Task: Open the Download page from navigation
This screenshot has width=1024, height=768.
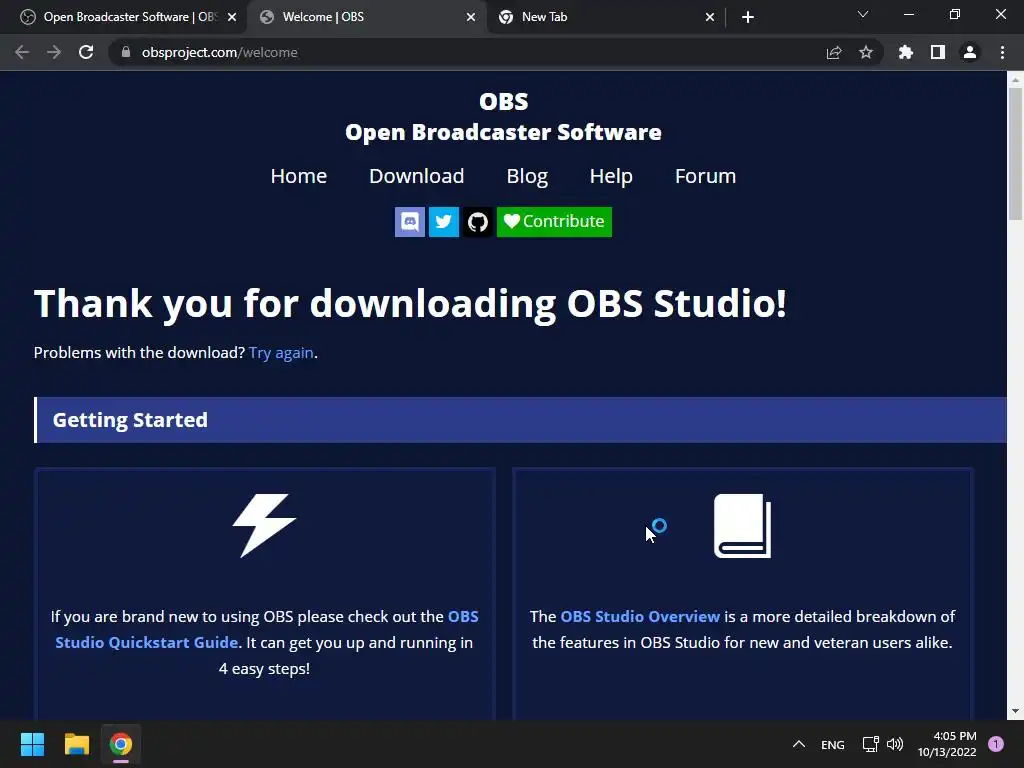Action: 417,176
